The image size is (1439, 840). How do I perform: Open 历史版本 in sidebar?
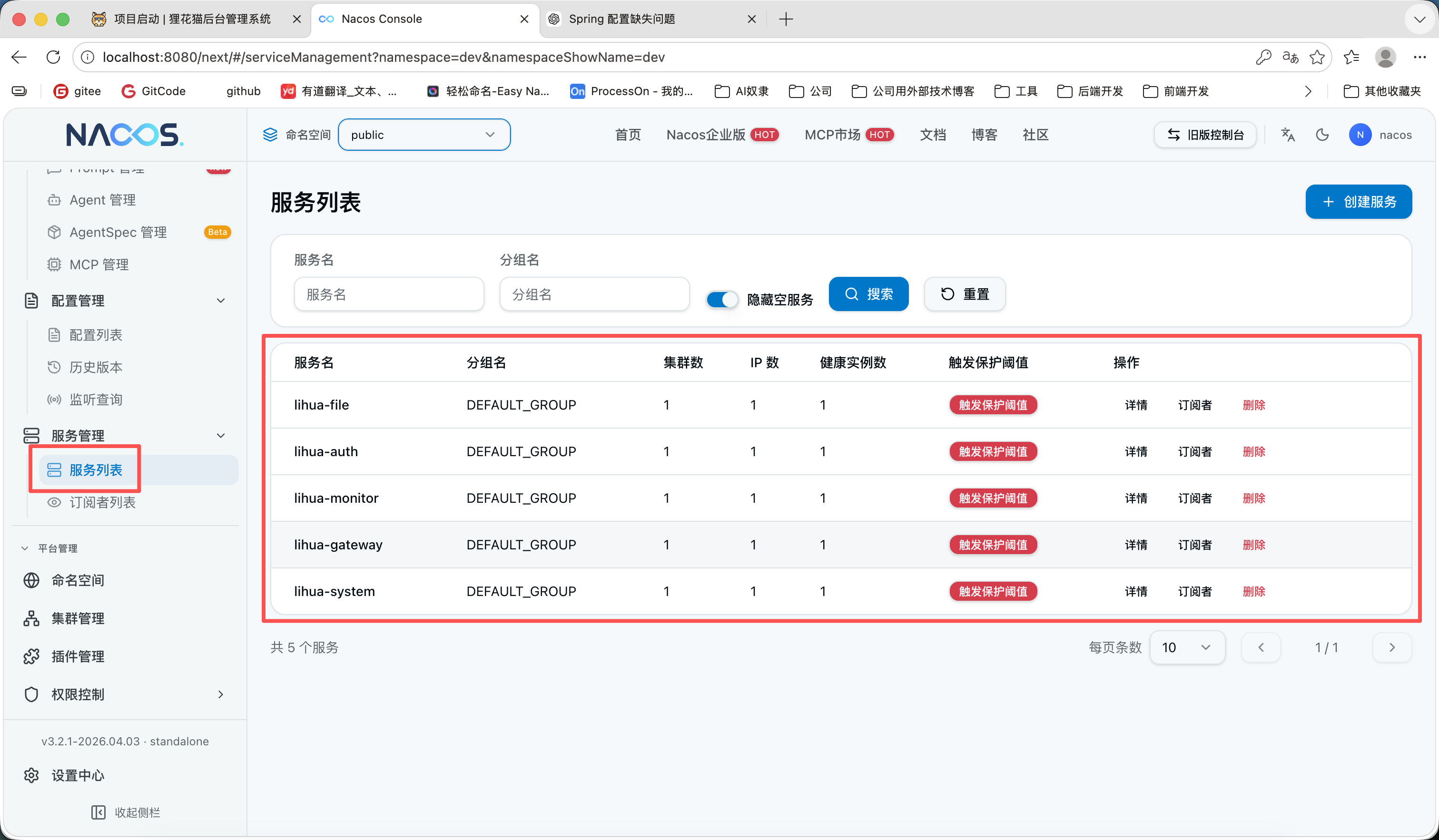tap(85, 367)
